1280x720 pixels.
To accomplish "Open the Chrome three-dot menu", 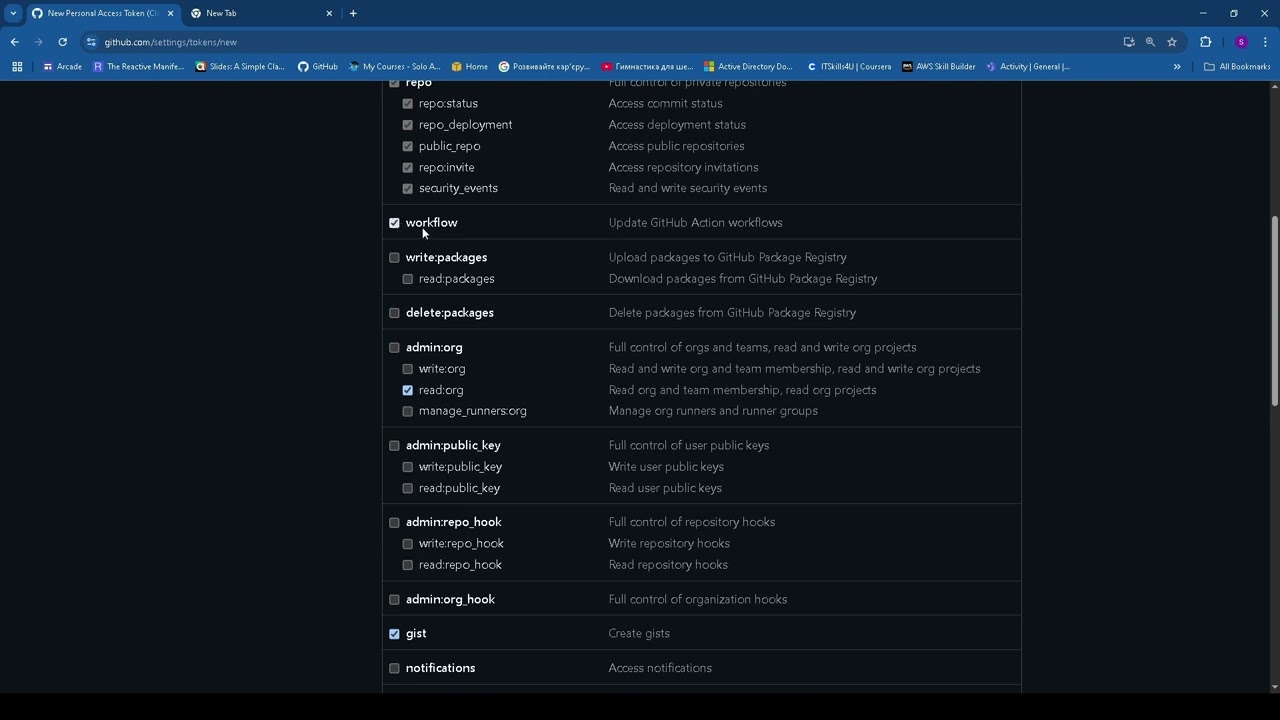I will point(1266,42).
